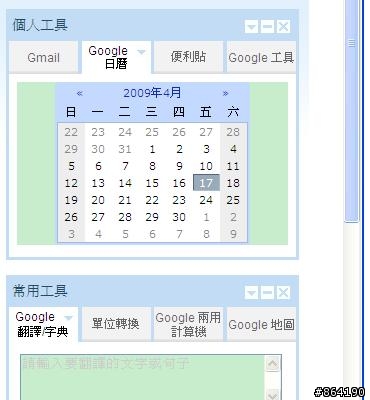Select April 28 in calendar
The image size is (370, 400).
[125, 217]
